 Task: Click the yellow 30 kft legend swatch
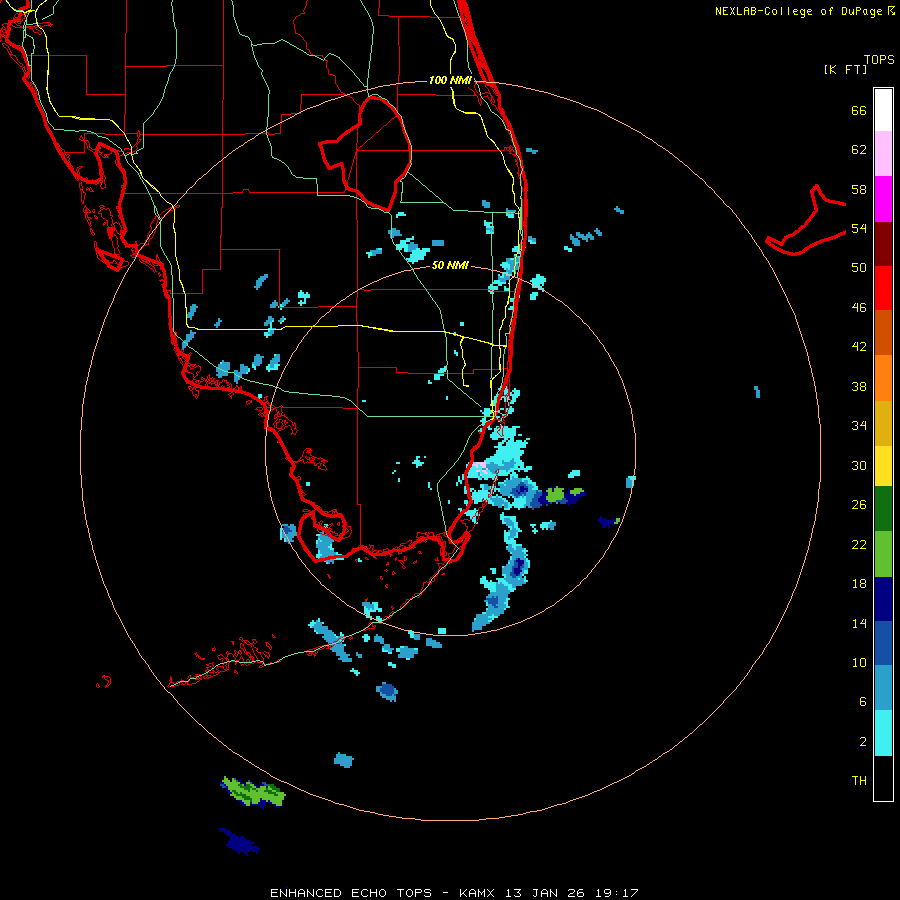[x=883, y=465]
